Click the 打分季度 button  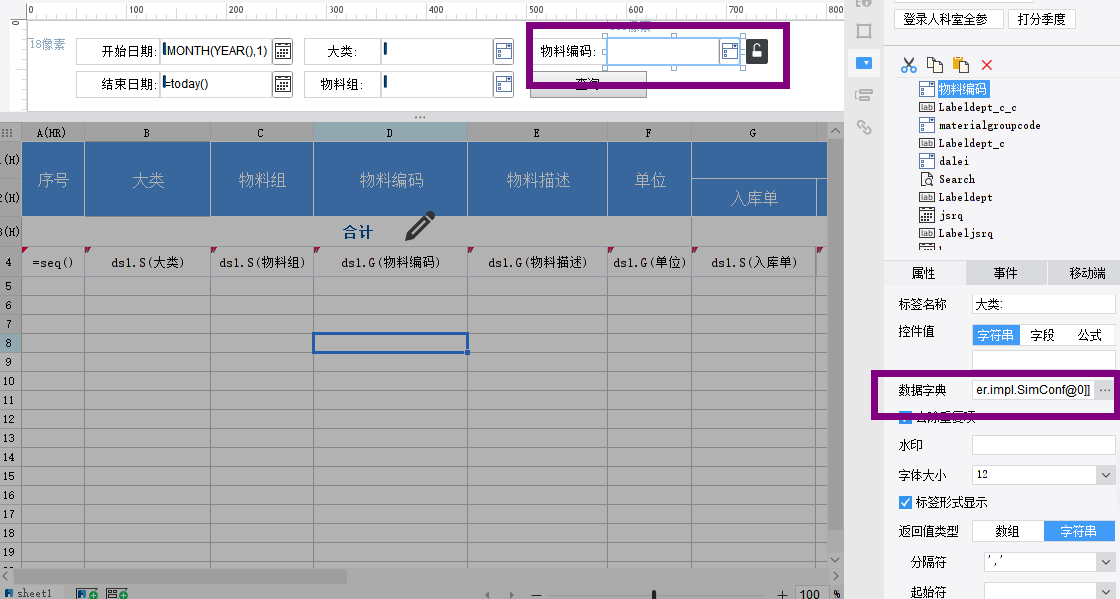click(1041, 19)
